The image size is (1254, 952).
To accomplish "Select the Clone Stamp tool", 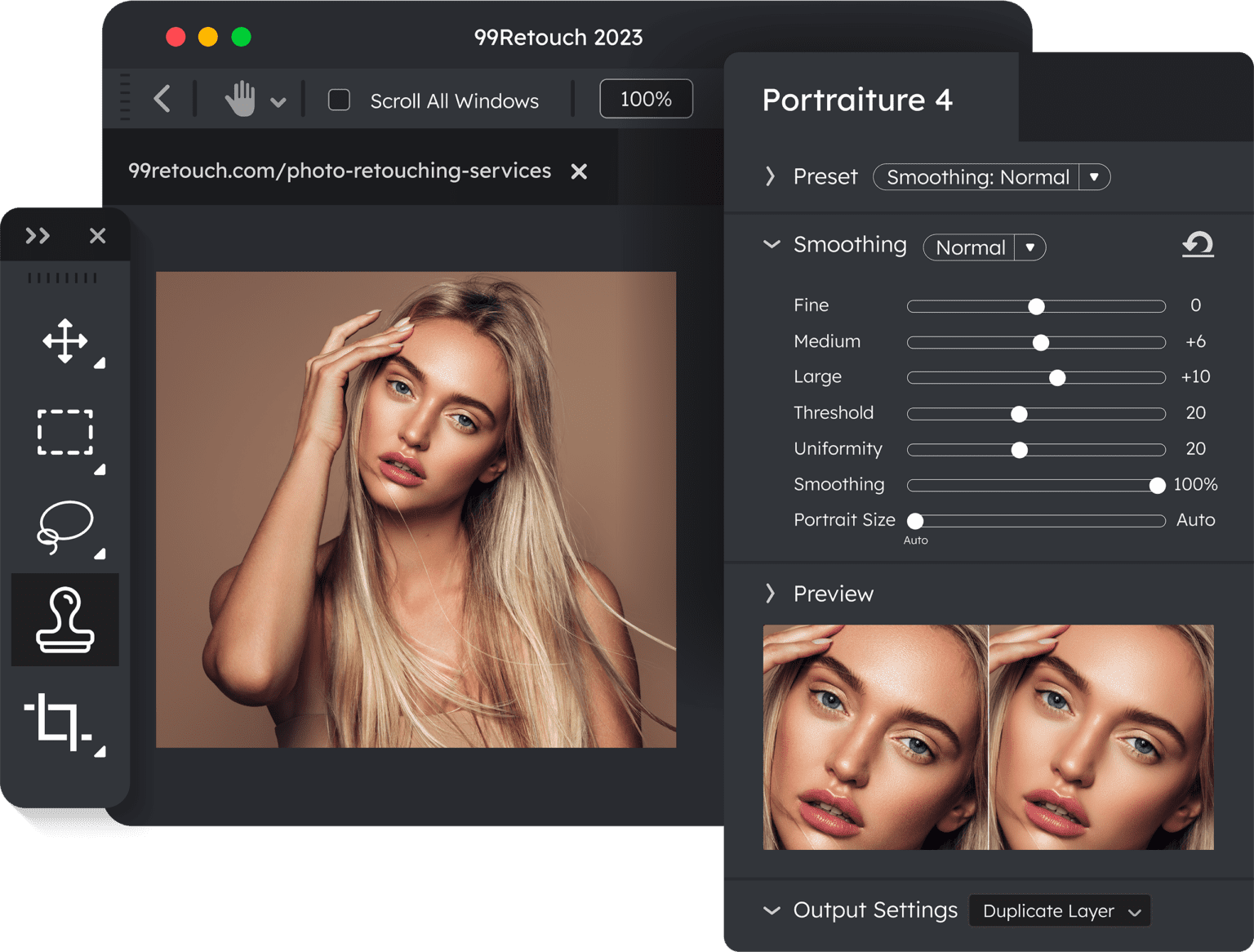I will pos(65,620).
